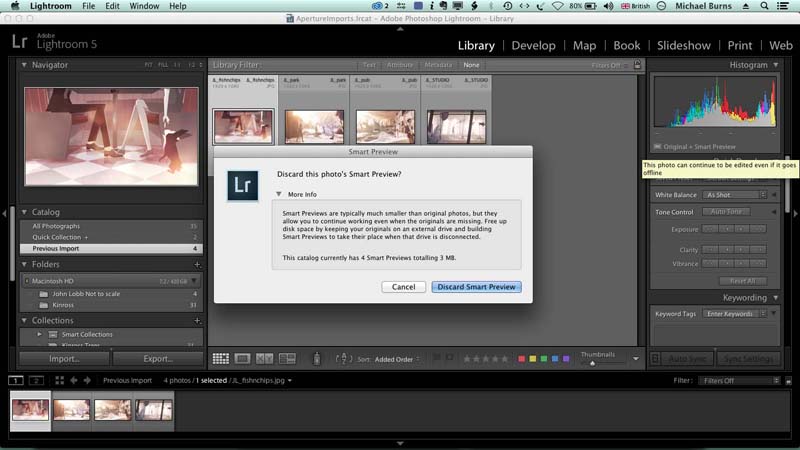Open grid shortcut icon in filmstrip bar
800x450 pixels.
pos(60,380)
